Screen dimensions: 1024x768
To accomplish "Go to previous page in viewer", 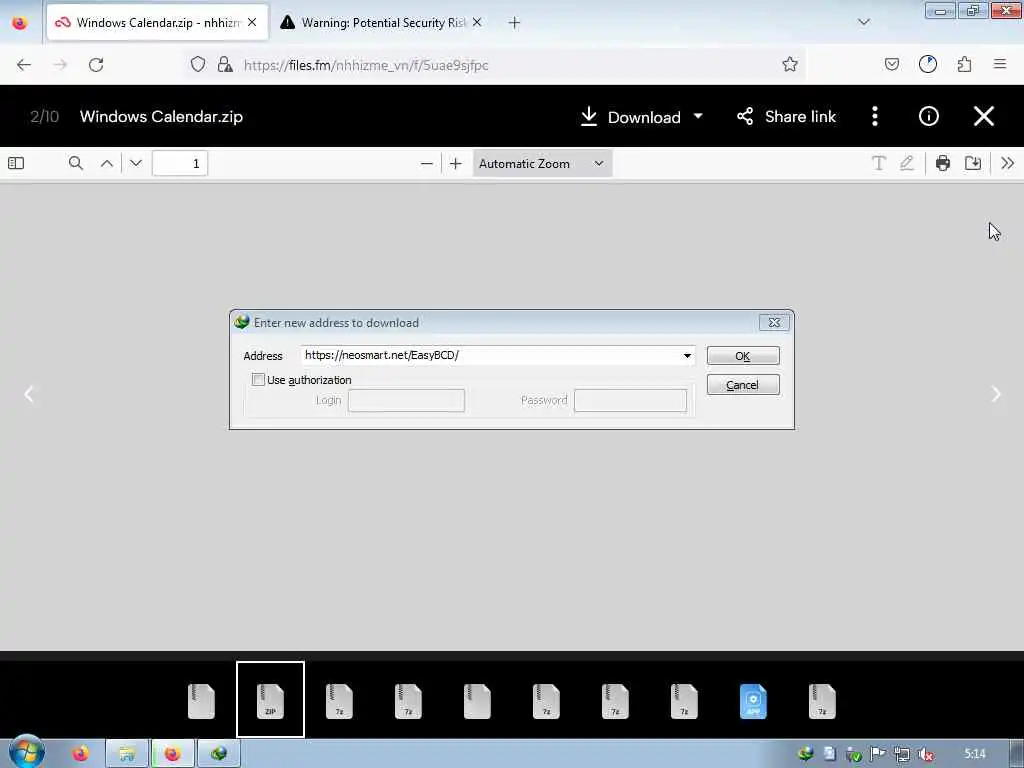I will [107, 163].
